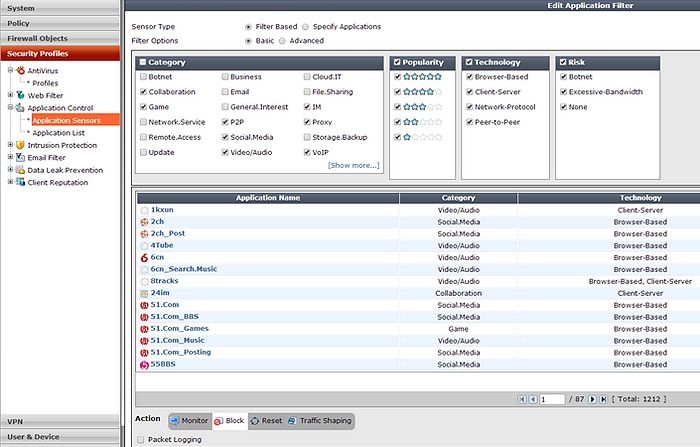The height and width of the screenshot is (447, 700).
Task: Click the Data Leak Prevention icon
Action: (20, 170)
